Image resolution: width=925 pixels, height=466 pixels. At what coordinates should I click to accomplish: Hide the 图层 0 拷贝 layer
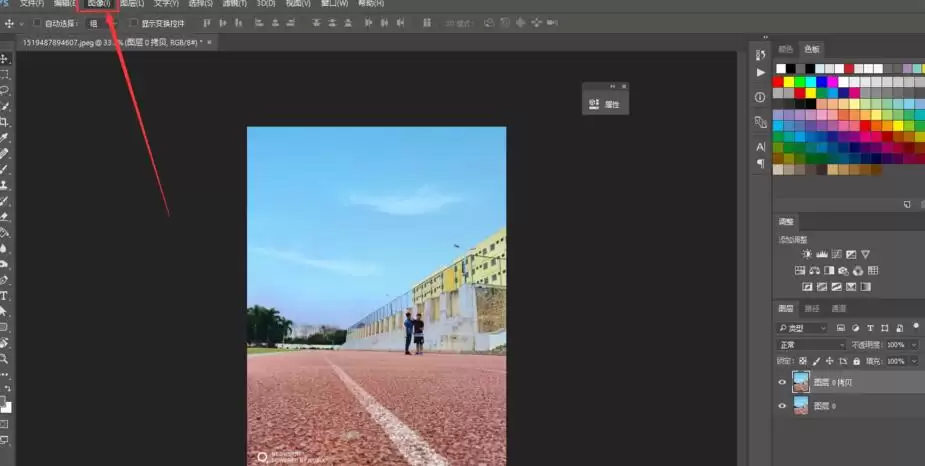782,382
